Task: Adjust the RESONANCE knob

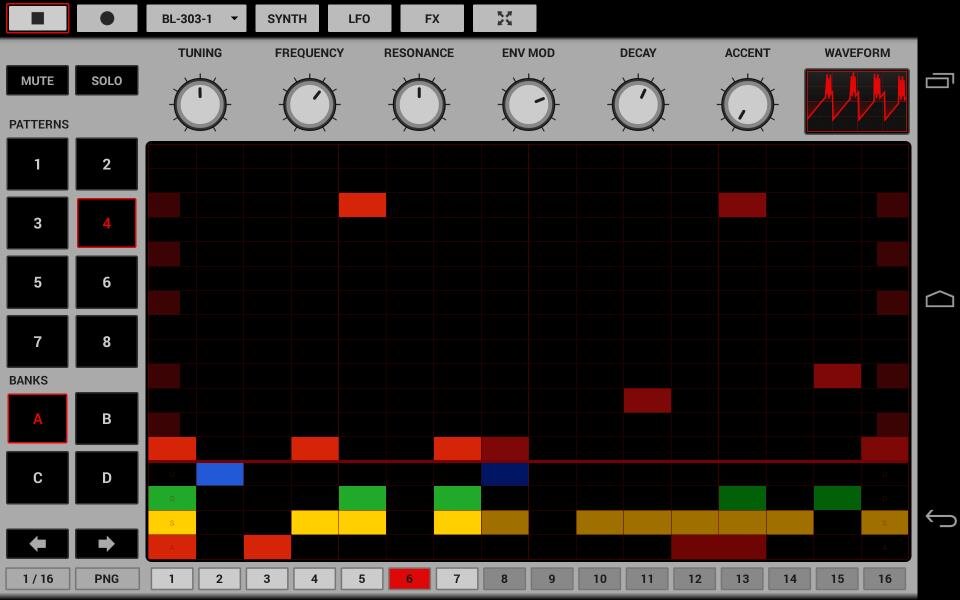Action: coord(419,104)
